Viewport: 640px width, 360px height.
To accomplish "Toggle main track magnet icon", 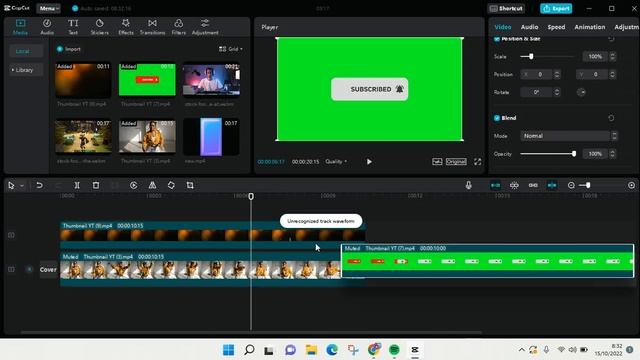I will click(495, 185).
